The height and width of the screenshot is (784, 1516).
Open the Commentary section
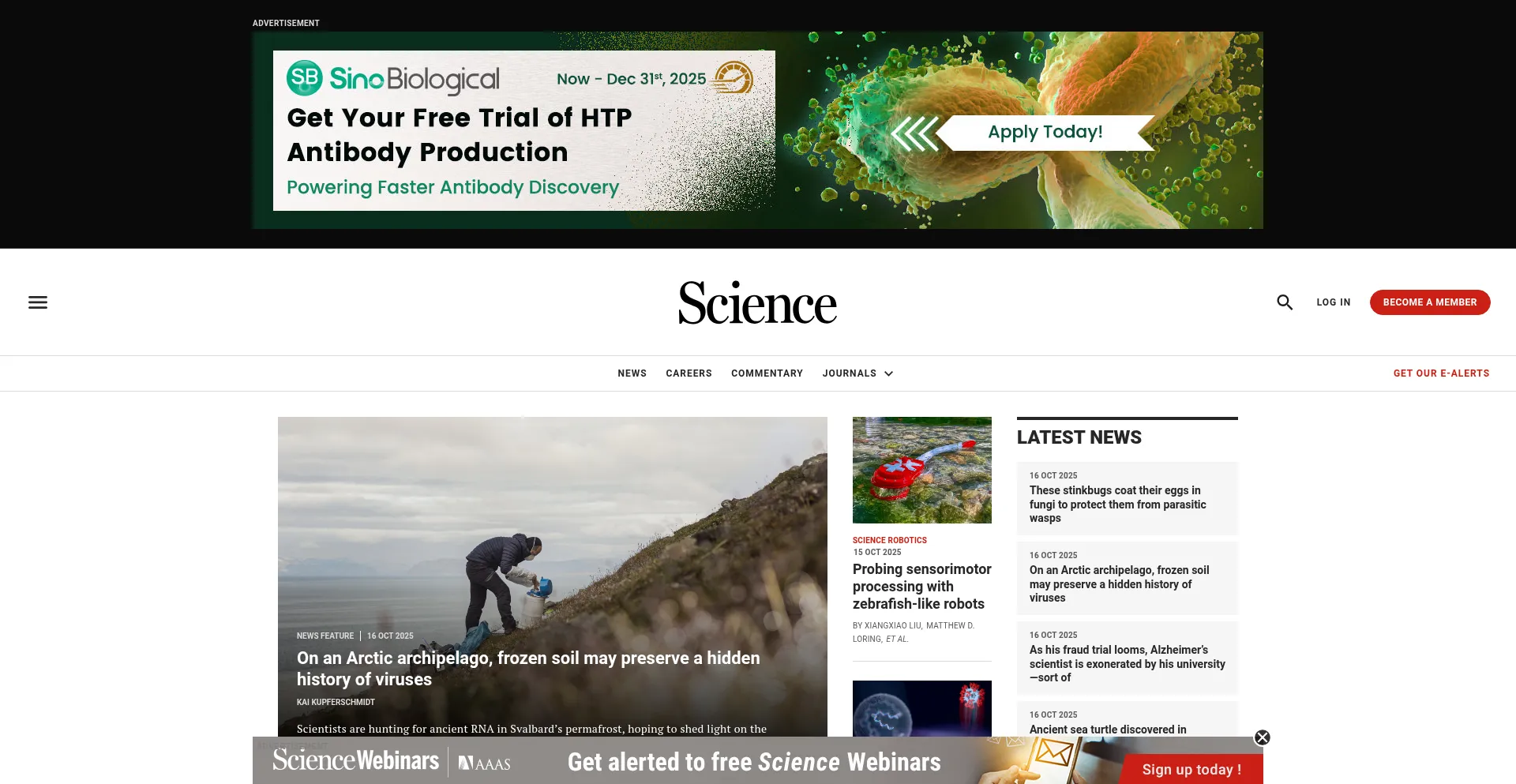[767, 373]
